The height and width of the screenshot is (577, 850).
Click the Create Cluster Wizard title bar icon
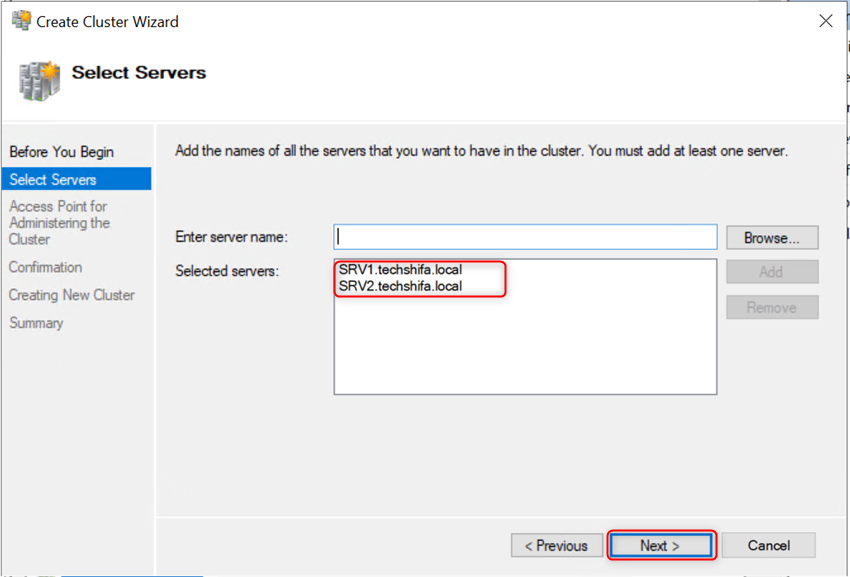20,20
